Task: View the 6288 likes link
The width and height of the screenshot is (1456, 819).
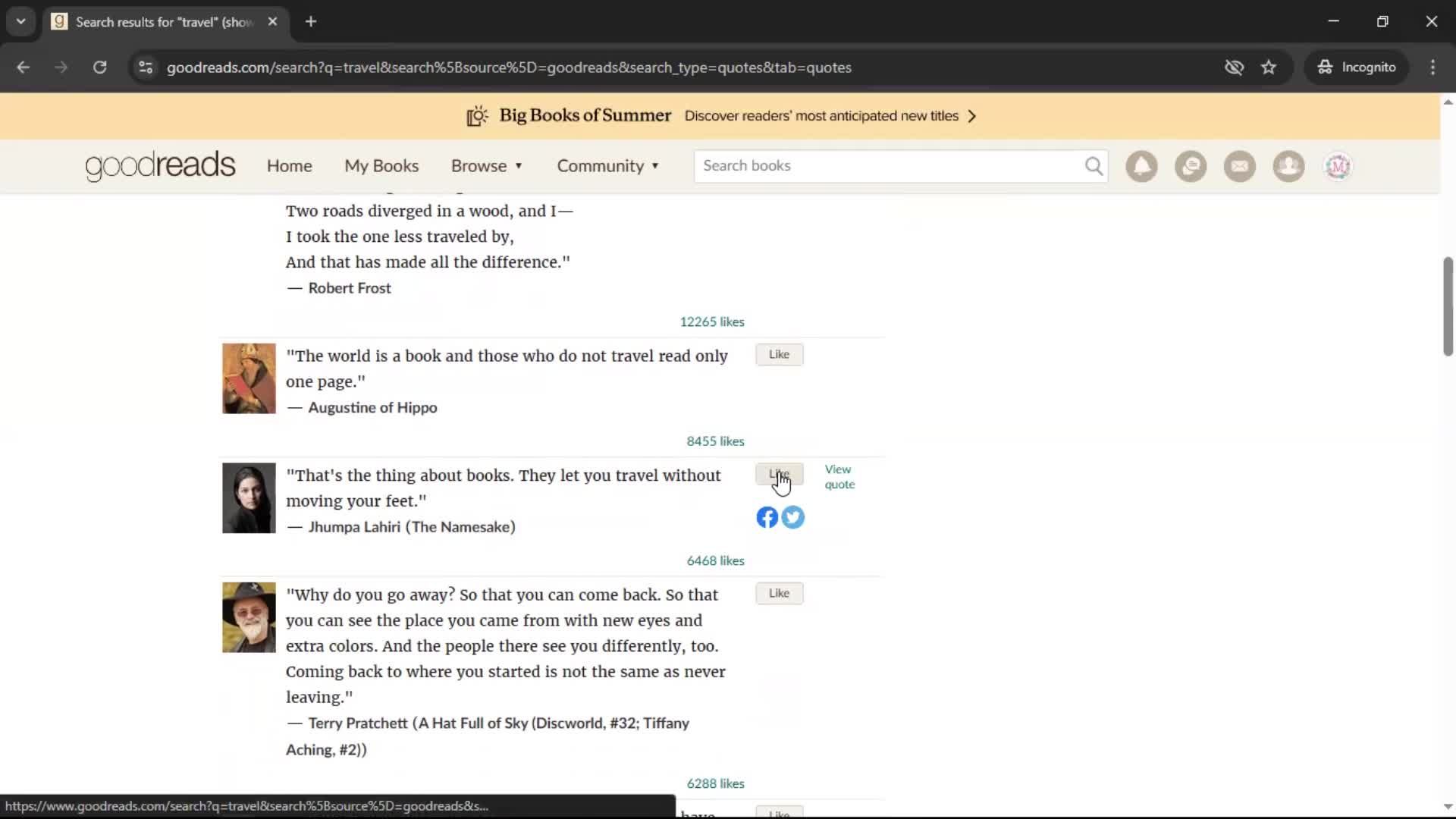Action: pos(715,784)
